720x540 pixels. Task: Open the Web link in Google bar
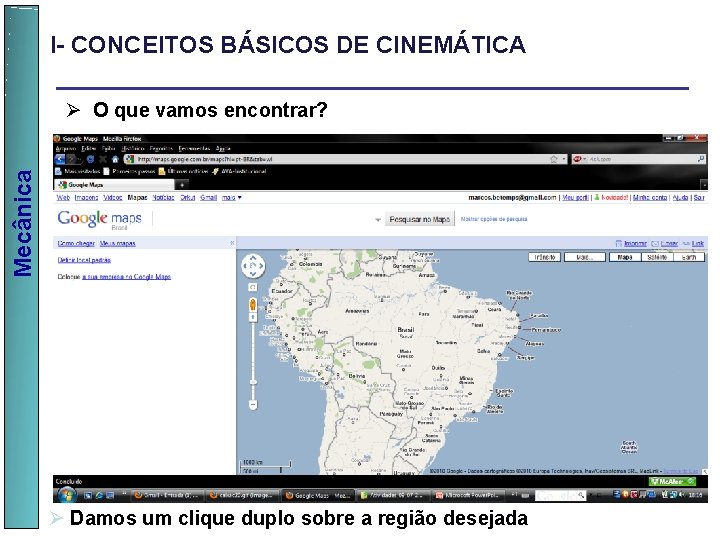(63, 198)
